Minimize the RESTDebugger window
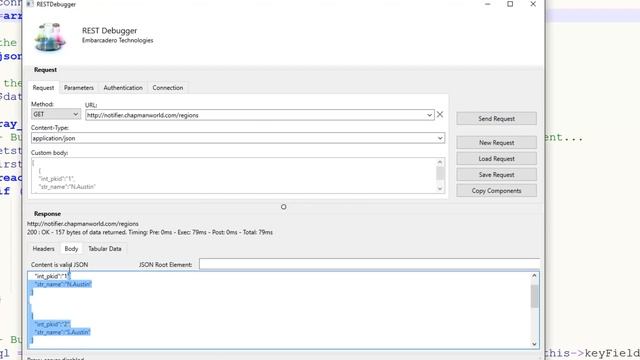 487,4
